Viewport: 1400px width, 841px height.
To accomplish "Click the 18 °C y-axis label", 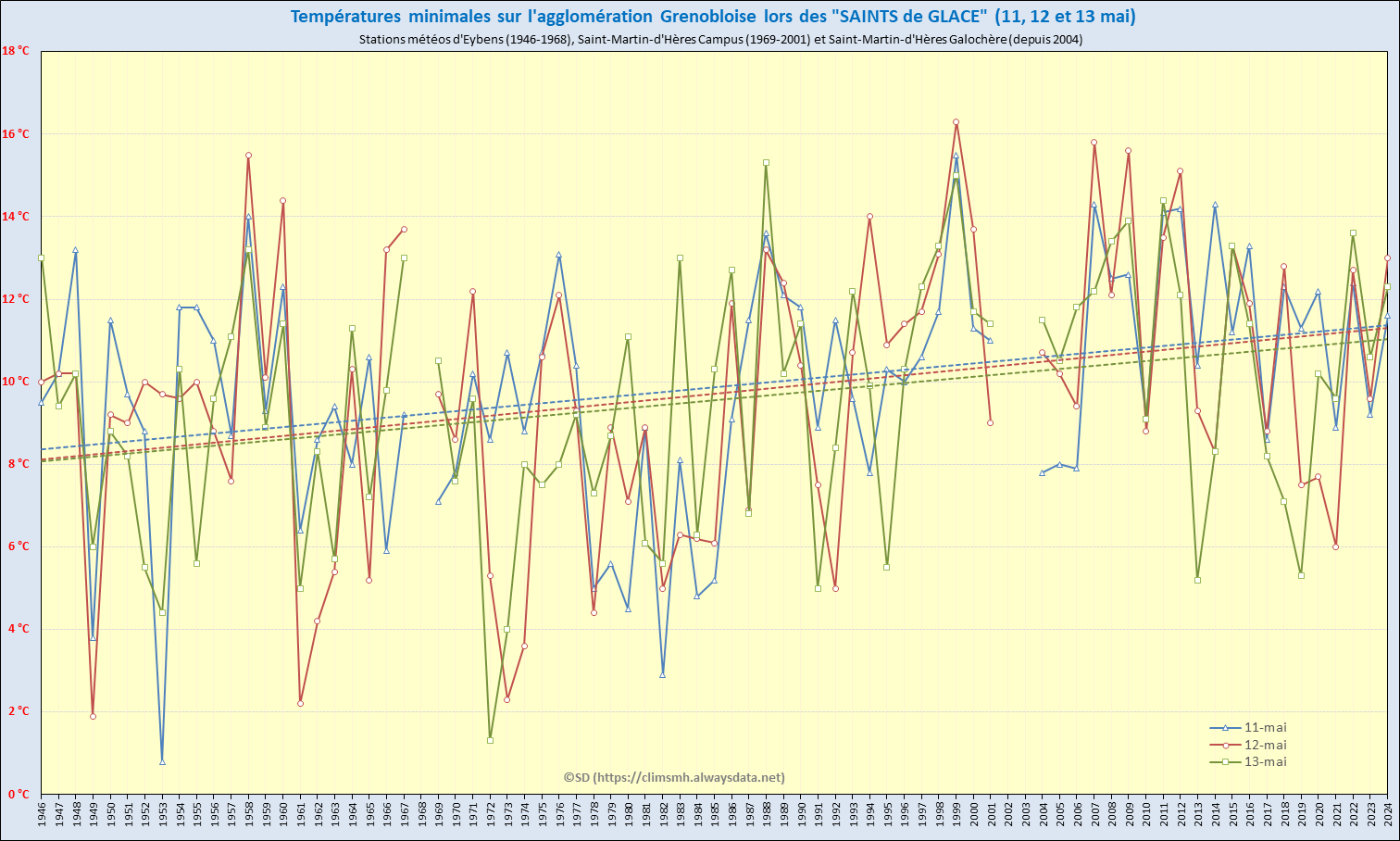I will pyautogui.click(x=16, y=51).
